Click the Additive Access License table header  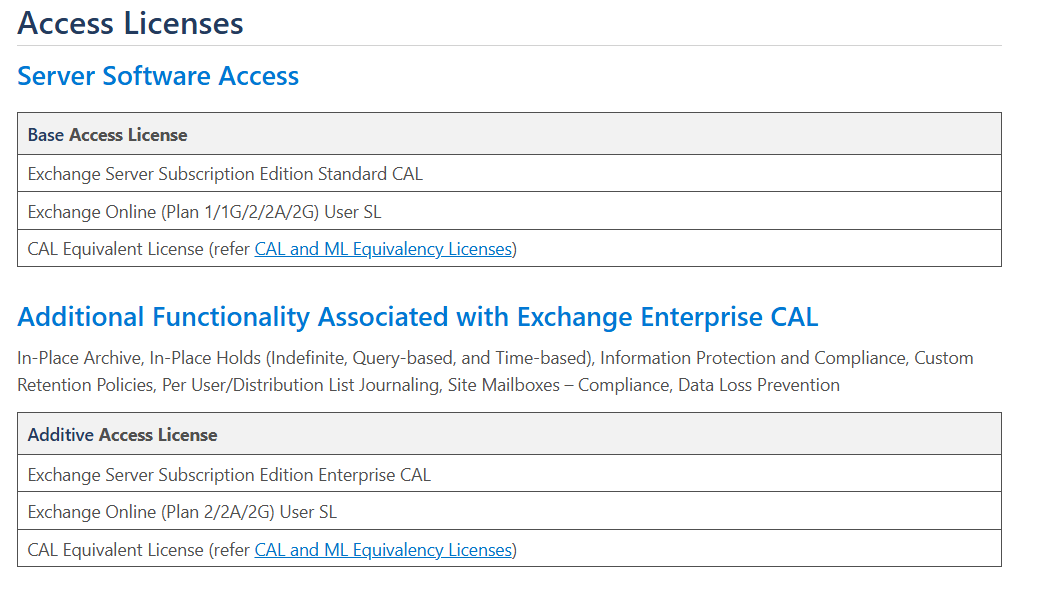[x=122, y=435]
